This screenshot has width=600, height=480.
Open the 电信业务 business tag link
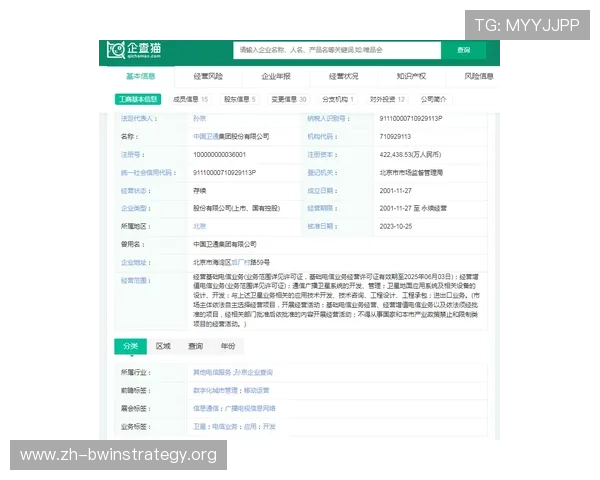click(x=225, y=426)
